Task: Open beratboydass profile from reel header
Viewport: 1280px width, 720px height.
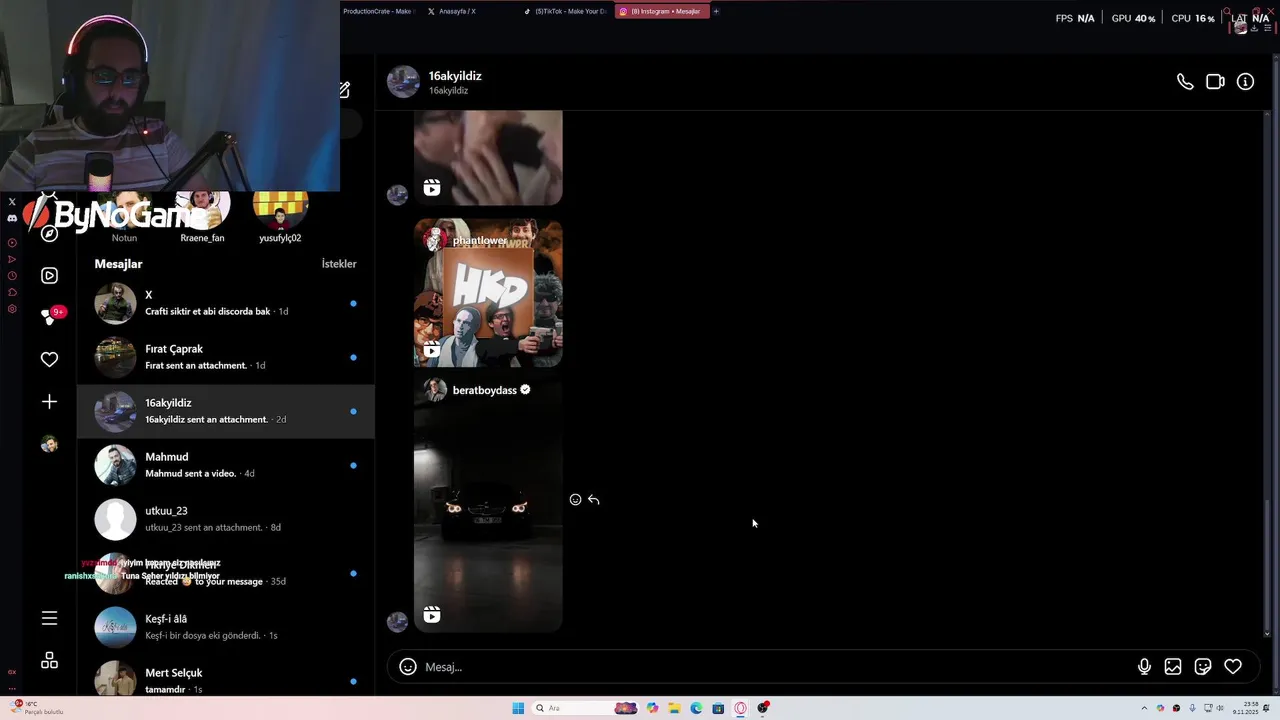Action: (x=484, y=390)
